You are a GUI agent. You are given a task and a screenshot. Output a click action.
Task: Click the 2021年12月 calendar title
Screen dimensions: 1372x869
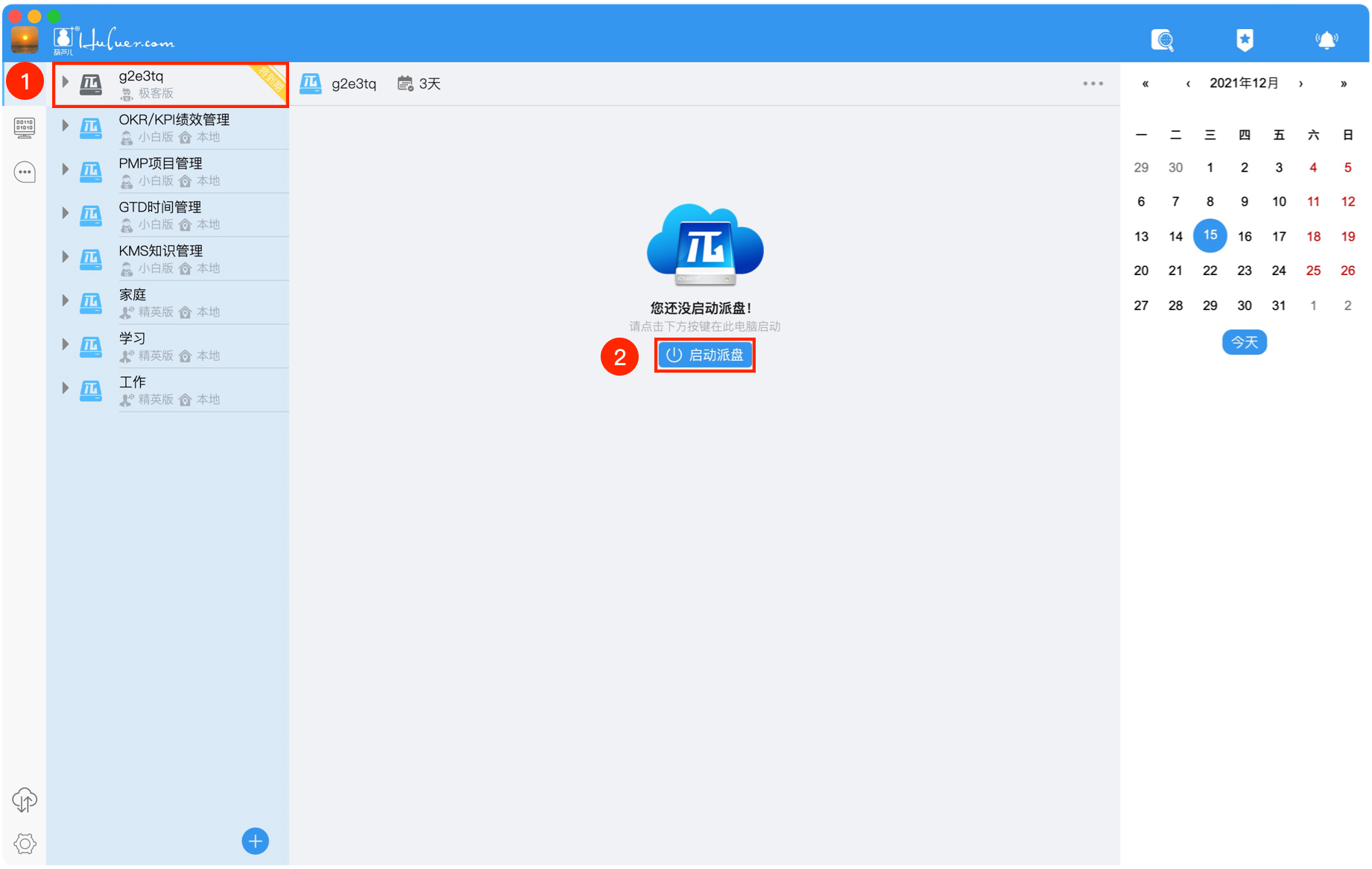[1244, 83]
